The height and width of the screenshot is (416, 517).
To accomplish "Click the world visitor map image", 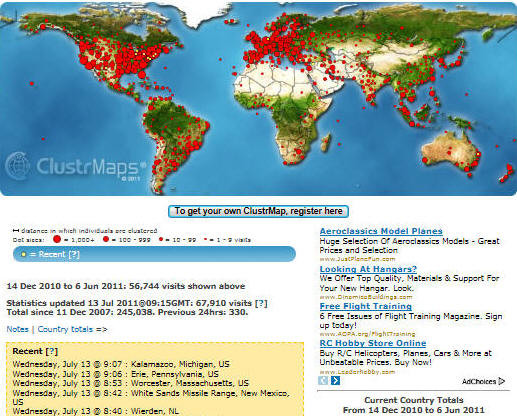I will point(258,99).
